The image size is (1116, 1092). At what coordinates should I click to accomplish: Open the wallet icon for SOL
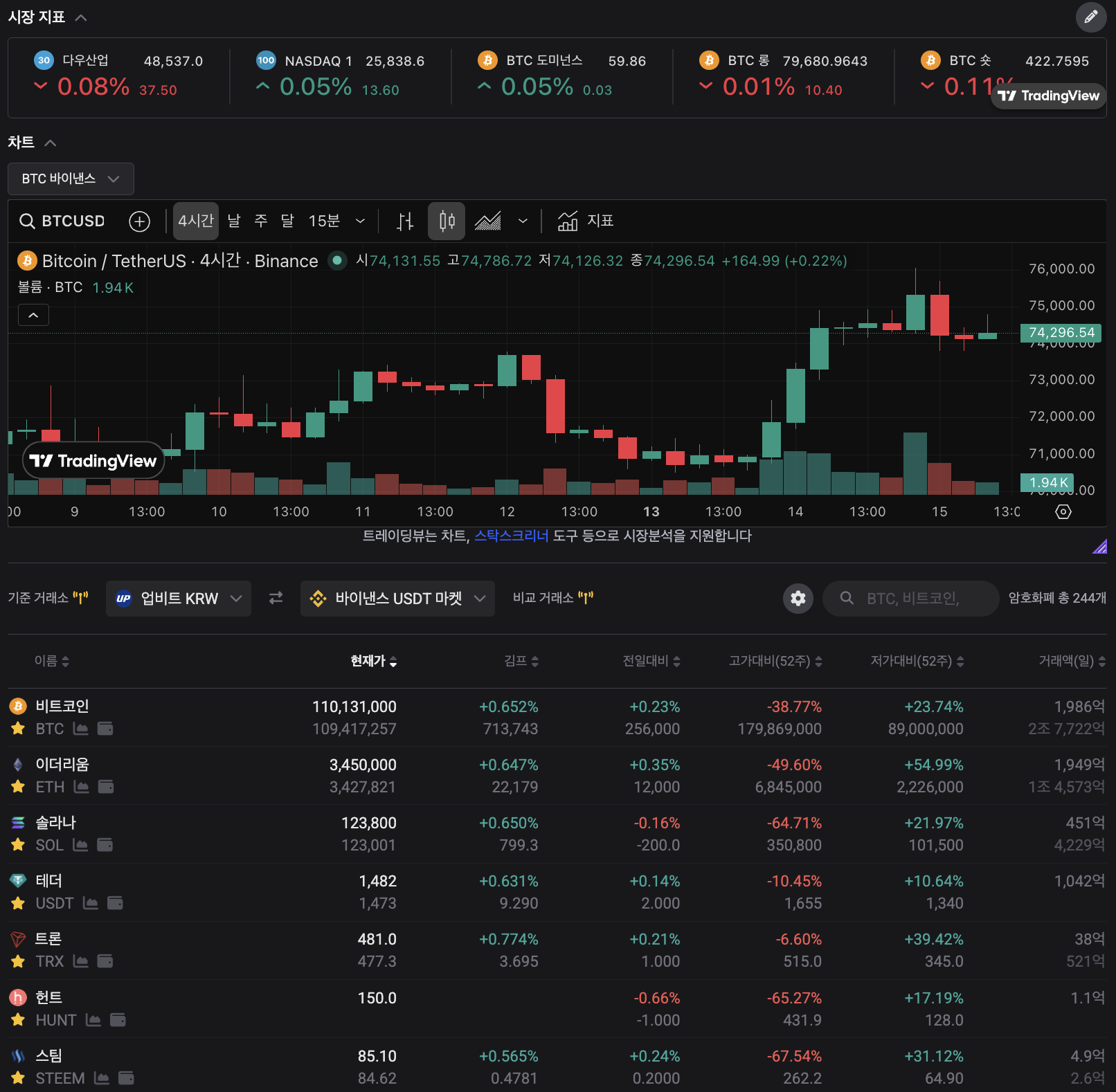pyautogui.click(x=105, y=844)
